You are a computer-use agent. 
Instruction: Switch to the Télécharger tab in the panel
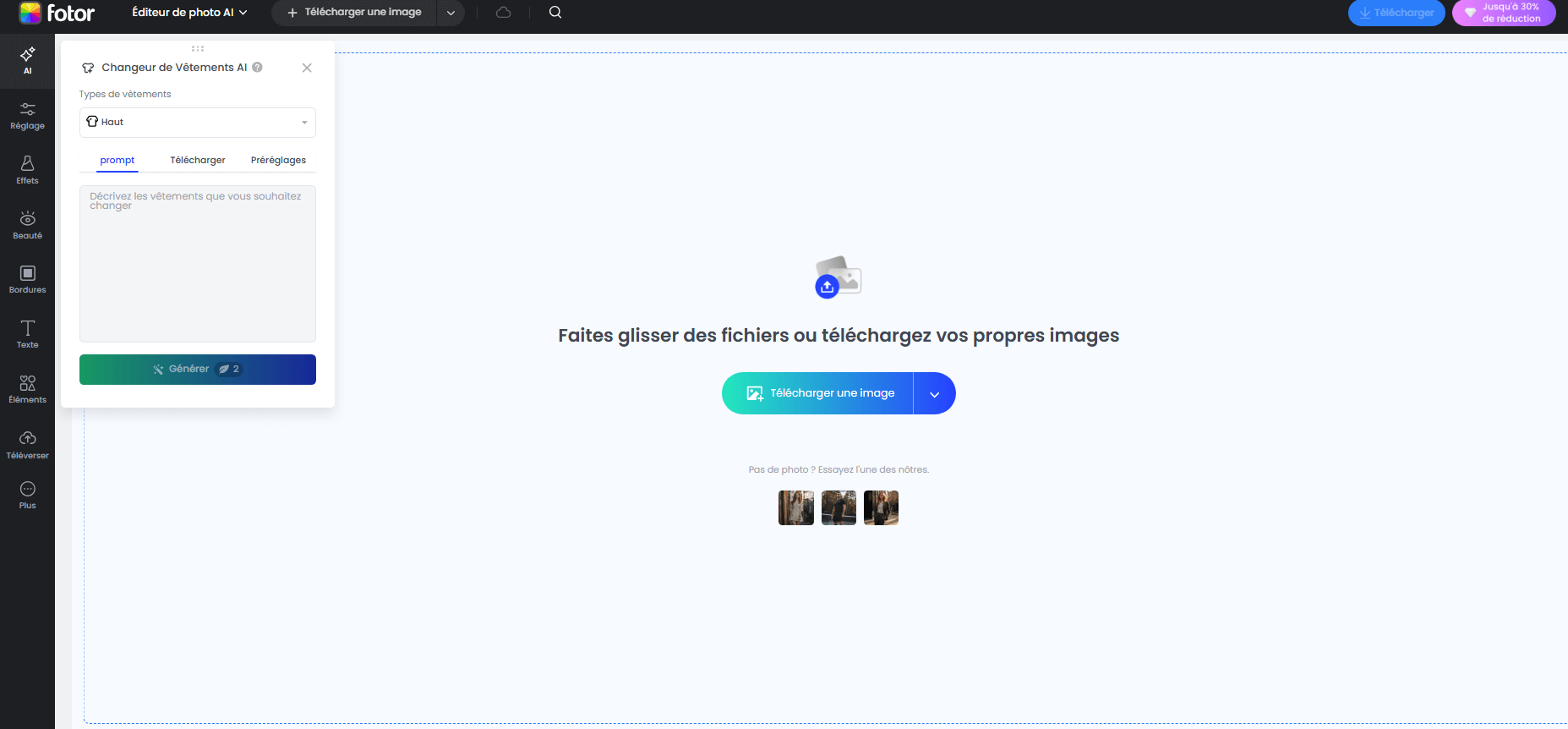pyautogui.click(x=198, y=160)
